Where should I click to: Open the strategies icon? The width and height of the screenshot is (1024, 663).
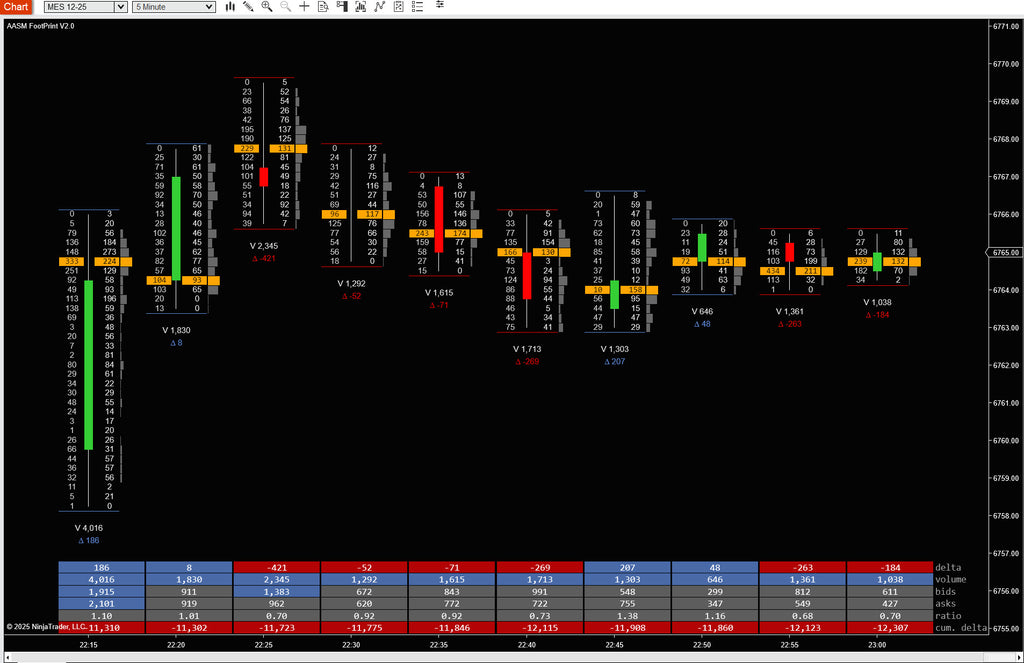tap(398, 7)
